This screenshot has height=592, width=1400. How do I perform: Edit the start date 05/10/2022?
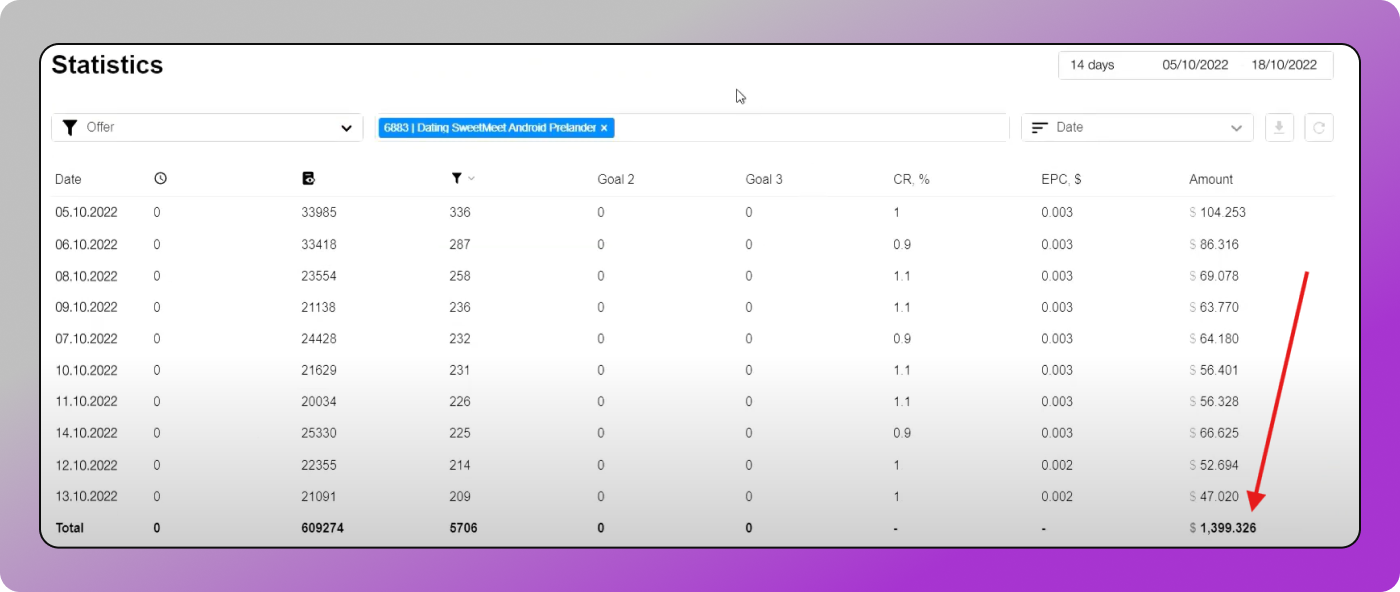pyautogui.click(x=1195, y=65)
